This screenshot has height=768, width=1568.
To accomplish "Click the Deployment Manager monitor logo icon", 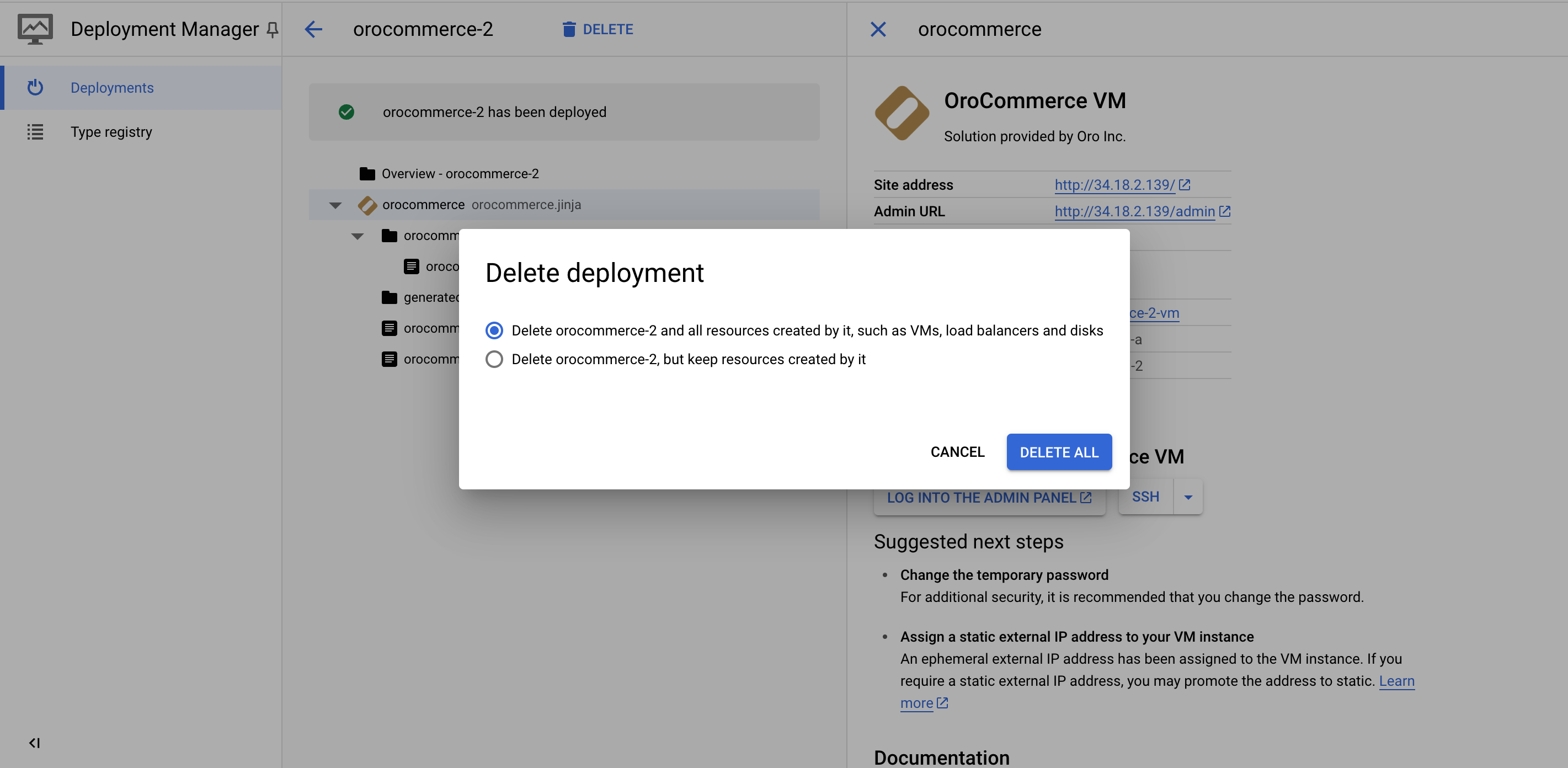I will click(x=35, y=29).
